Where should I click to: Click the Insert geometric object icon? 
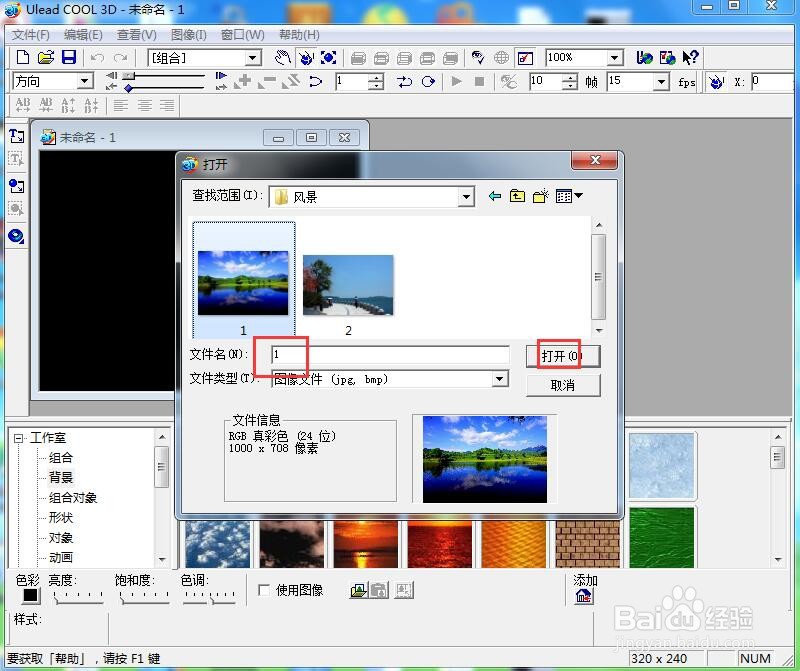coord(16,236)
